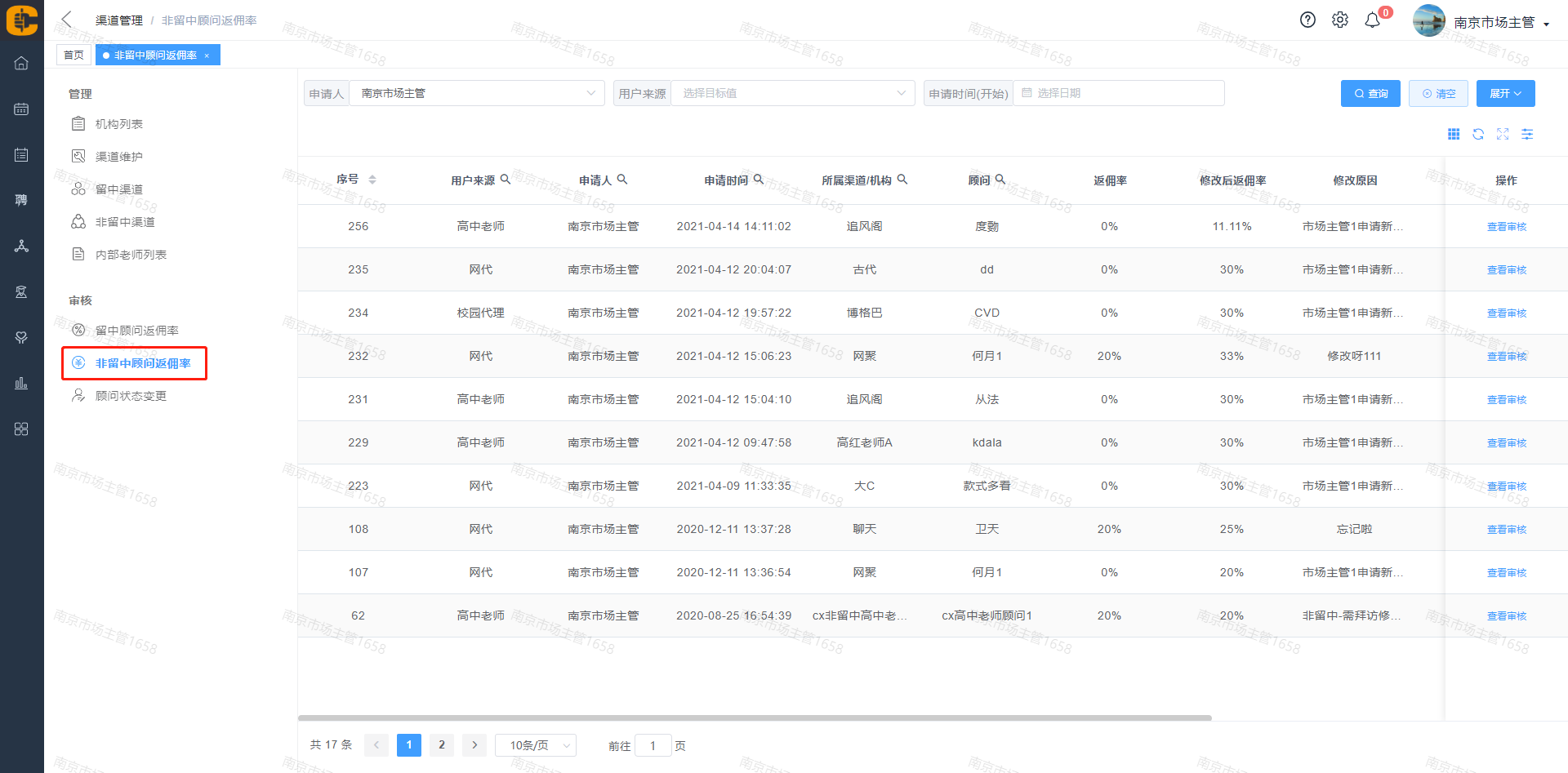Screen dimensions: 1568x773
Task: Open 留中顾问返佣率 in sidebar menu
Action: (136, 331)
